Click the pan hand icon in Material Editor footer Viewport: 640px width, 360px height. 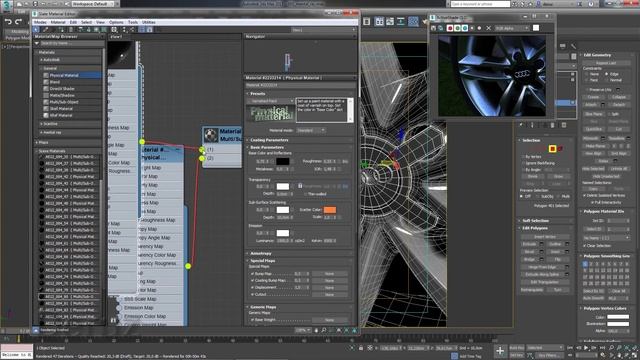coord(316,330)
